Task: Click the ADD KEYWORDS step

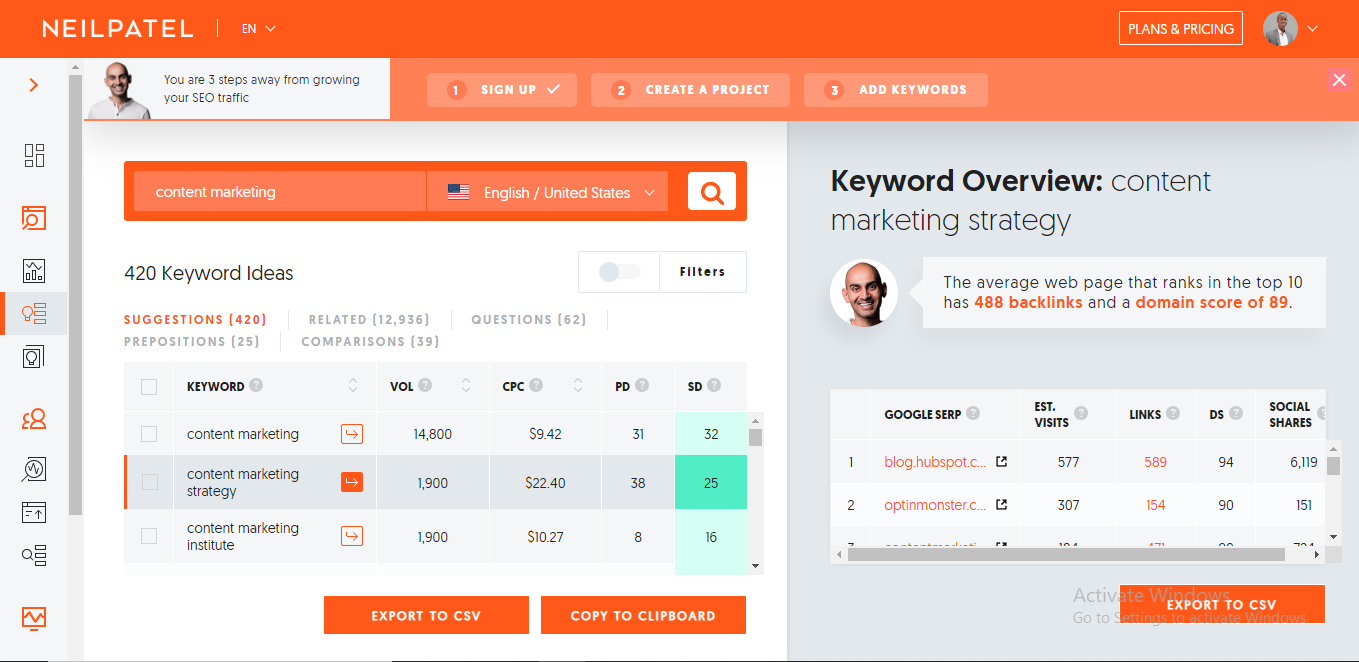Action: point(896,90)
